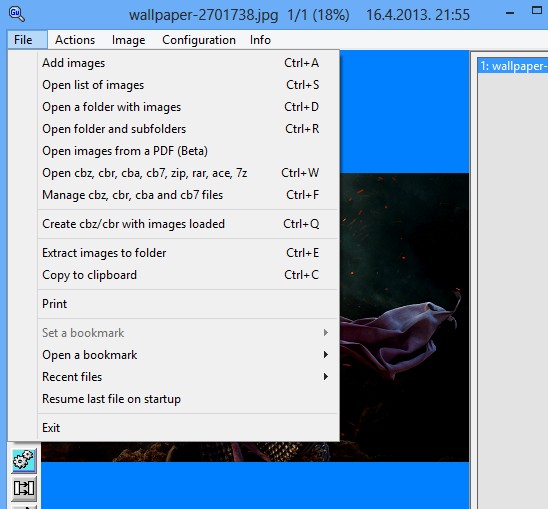Toggle Resume last file on startup

click(x=188, y=399)
